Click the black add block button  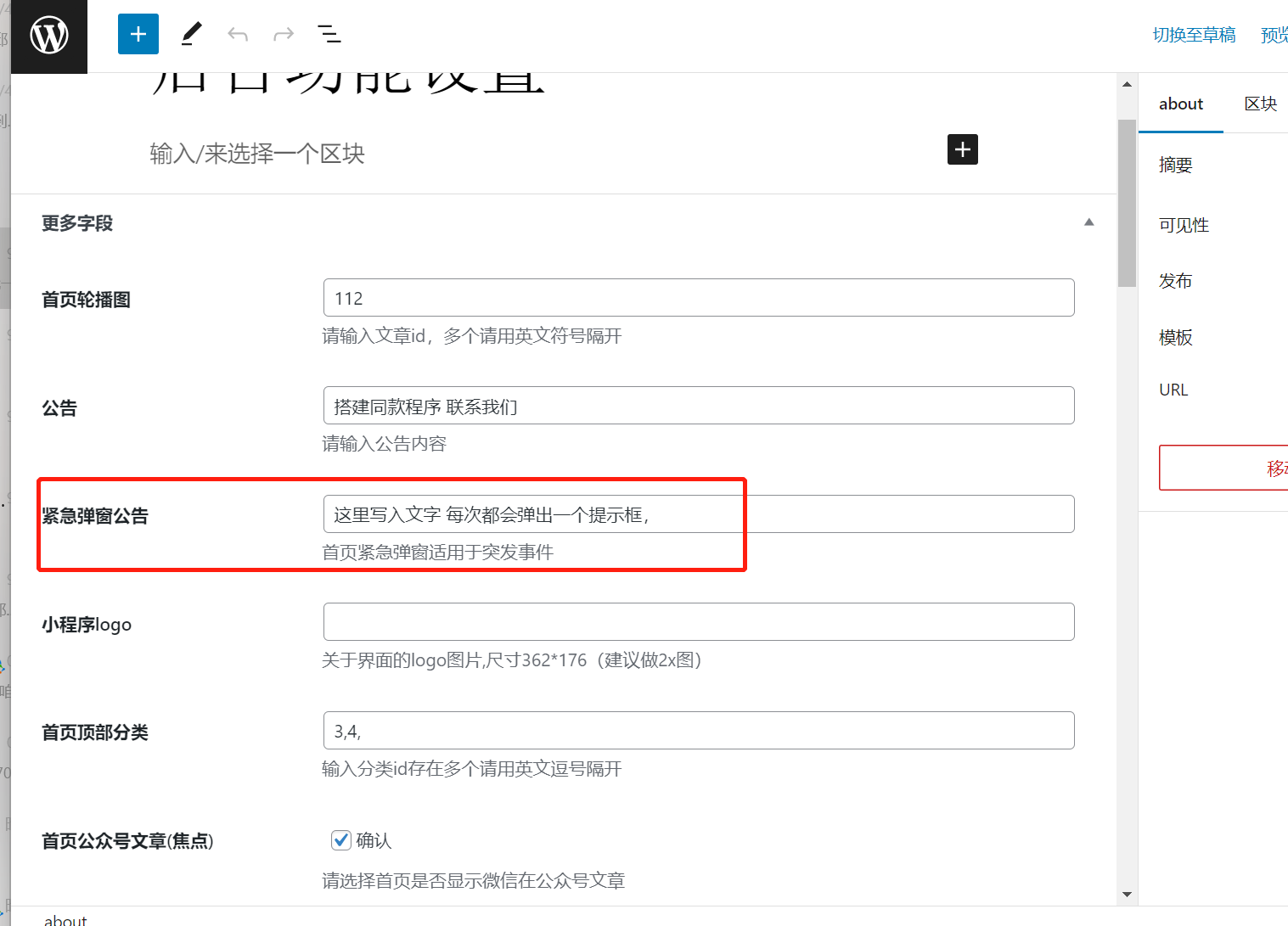click(962, 149)
